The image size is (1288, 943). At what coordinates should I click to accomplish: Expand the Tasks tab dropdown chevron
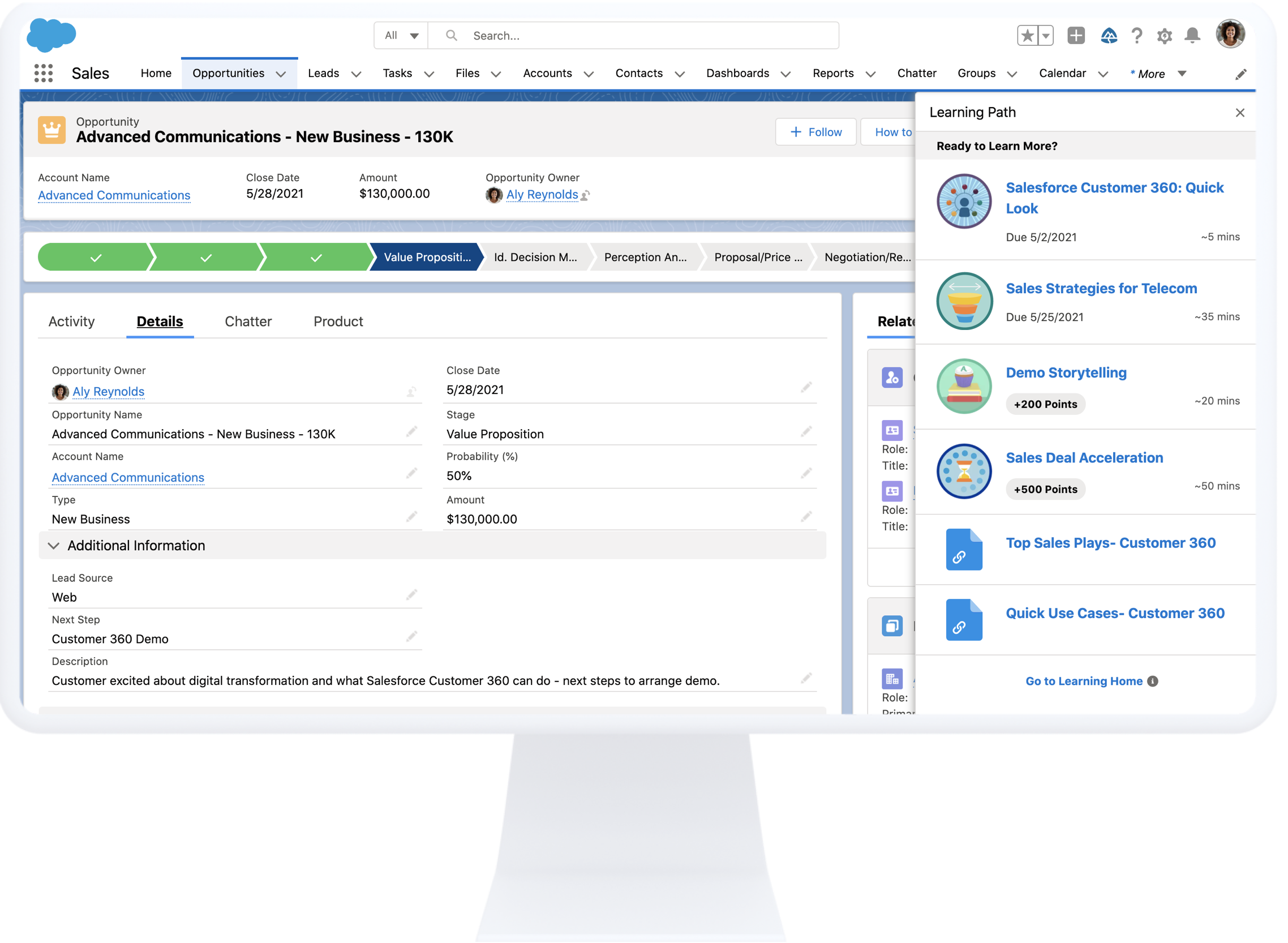(x=429, y=74)
